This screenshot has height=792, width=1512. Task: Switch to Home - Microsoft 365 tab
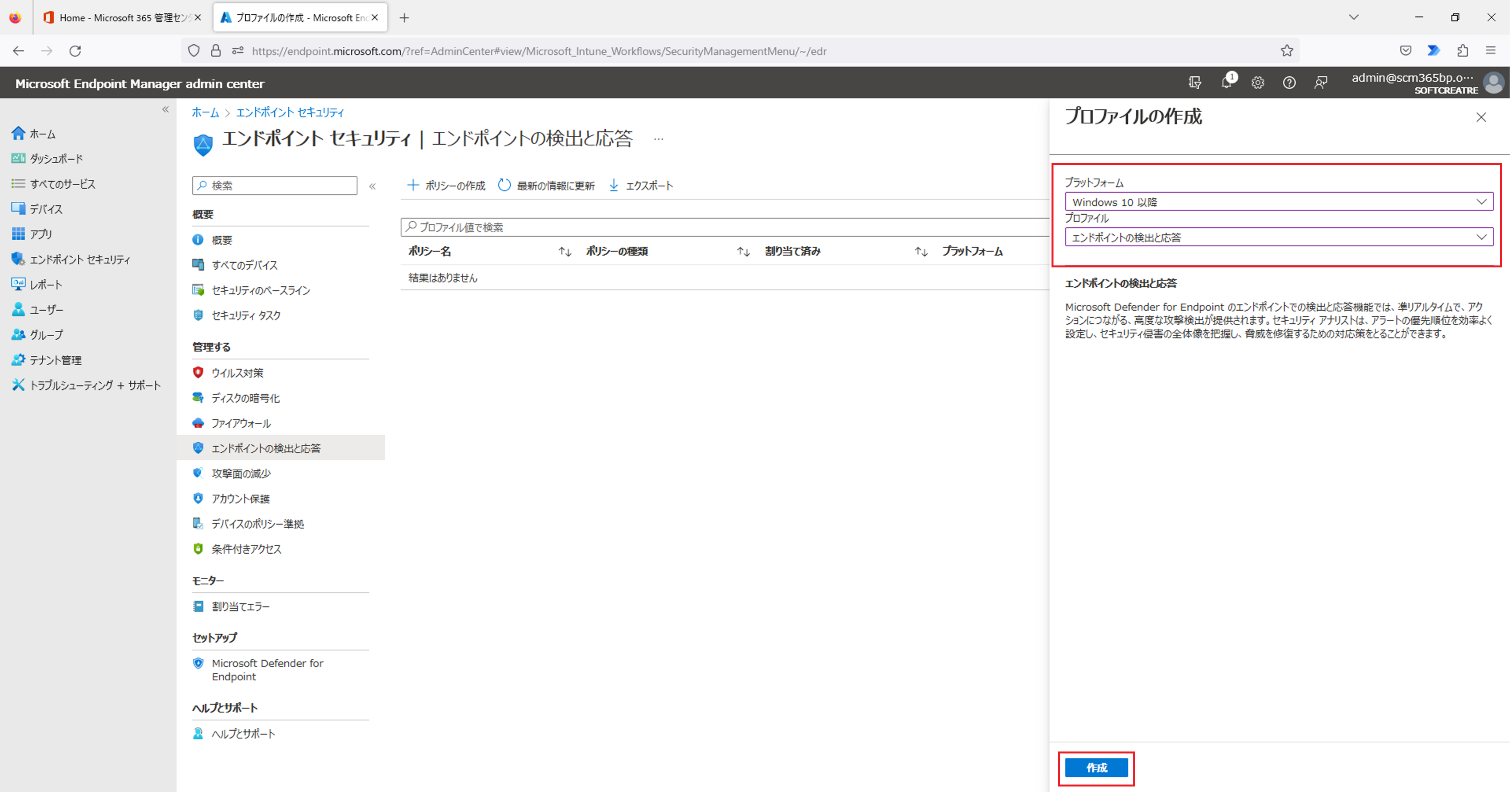coord(122,18)
